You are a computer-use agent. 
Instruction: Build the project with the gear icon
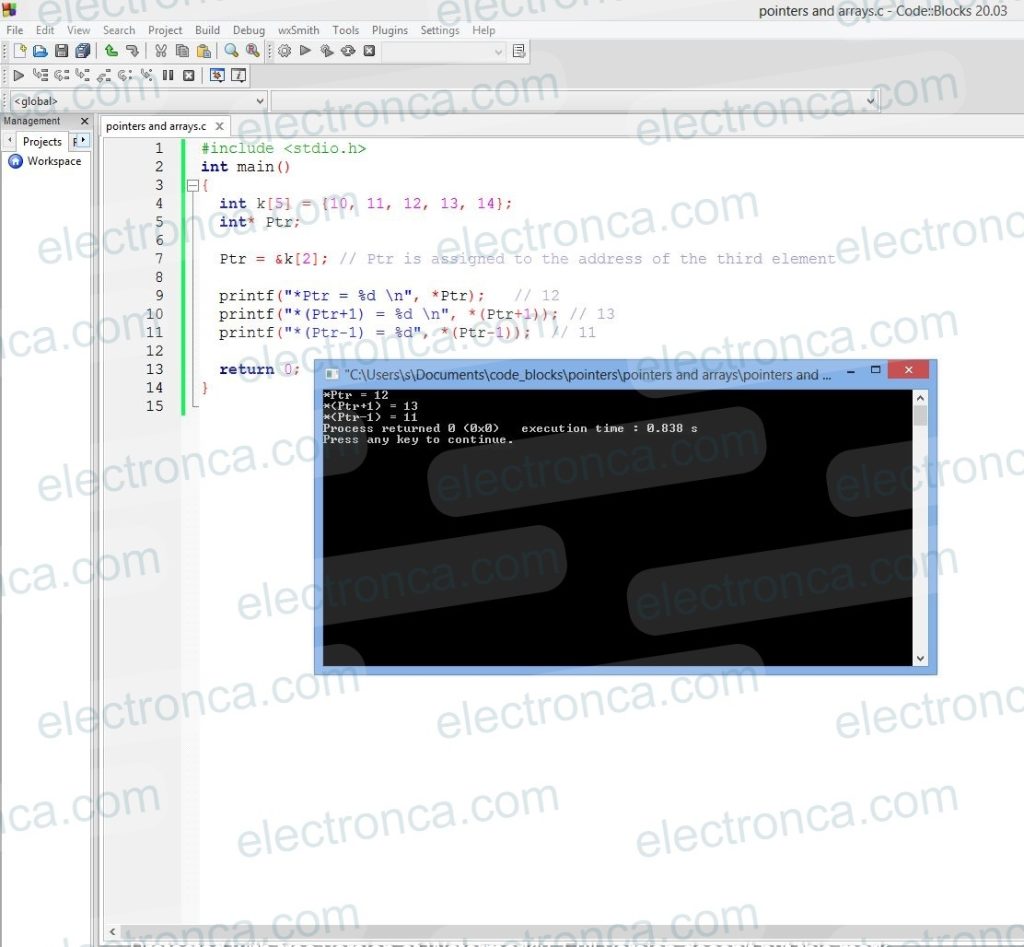[285, 51]
